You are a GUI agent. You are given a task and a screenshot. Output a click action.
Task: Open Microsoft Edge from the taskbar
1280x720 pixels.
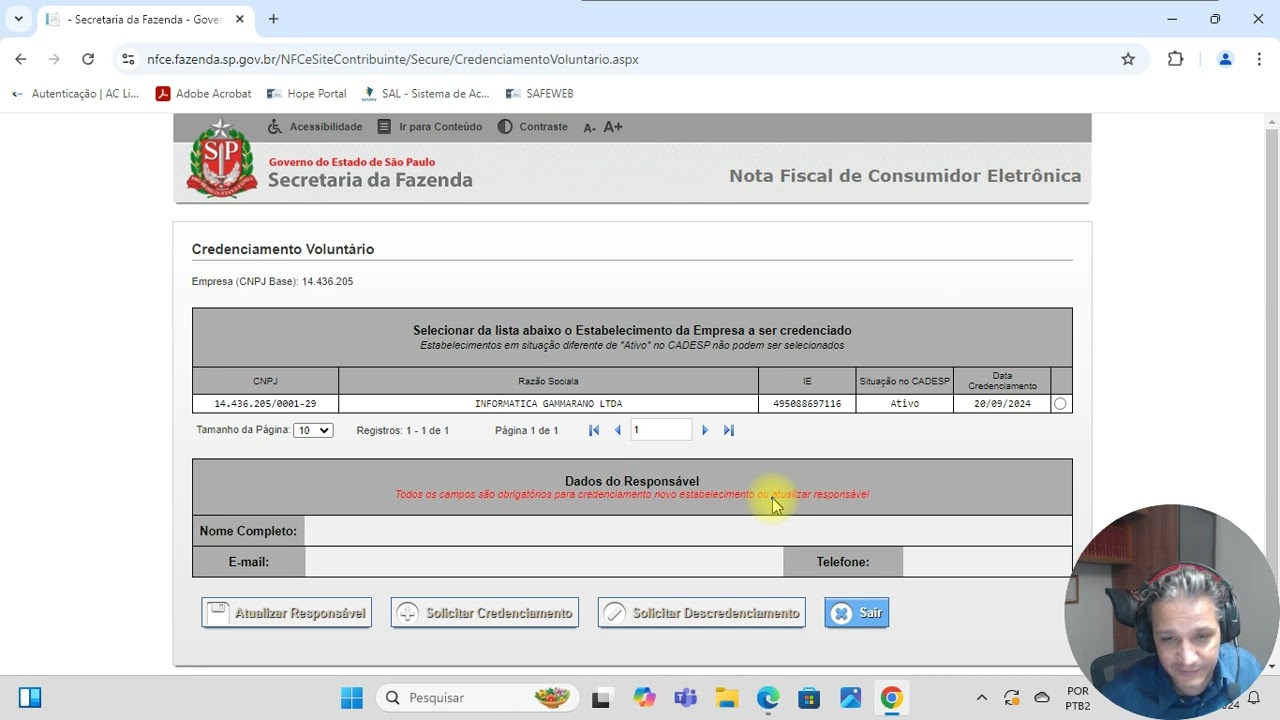[x=767, y=698]
